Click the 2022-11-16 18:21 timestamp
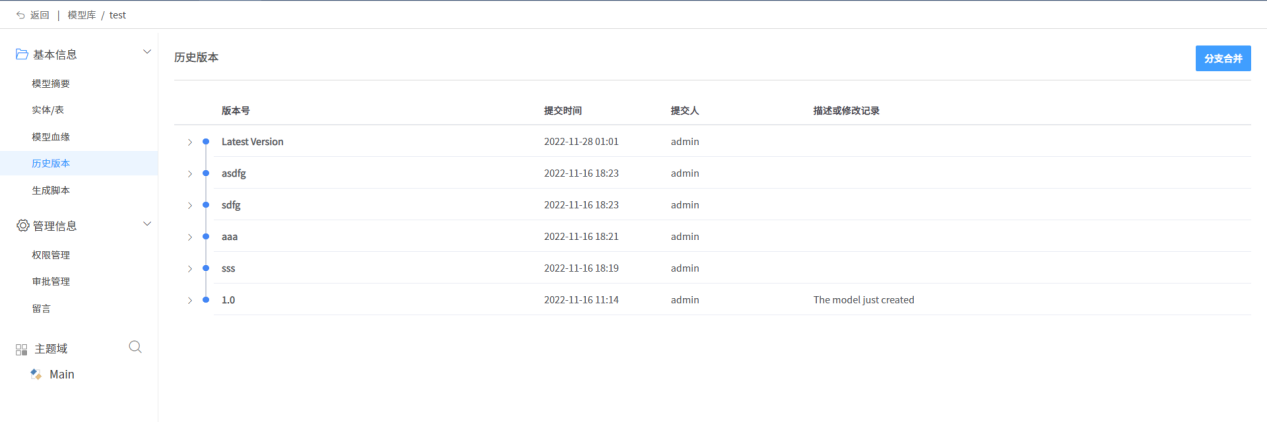Image resolution: width=1267 pixels, height=422 pixels. pos(581,237)
